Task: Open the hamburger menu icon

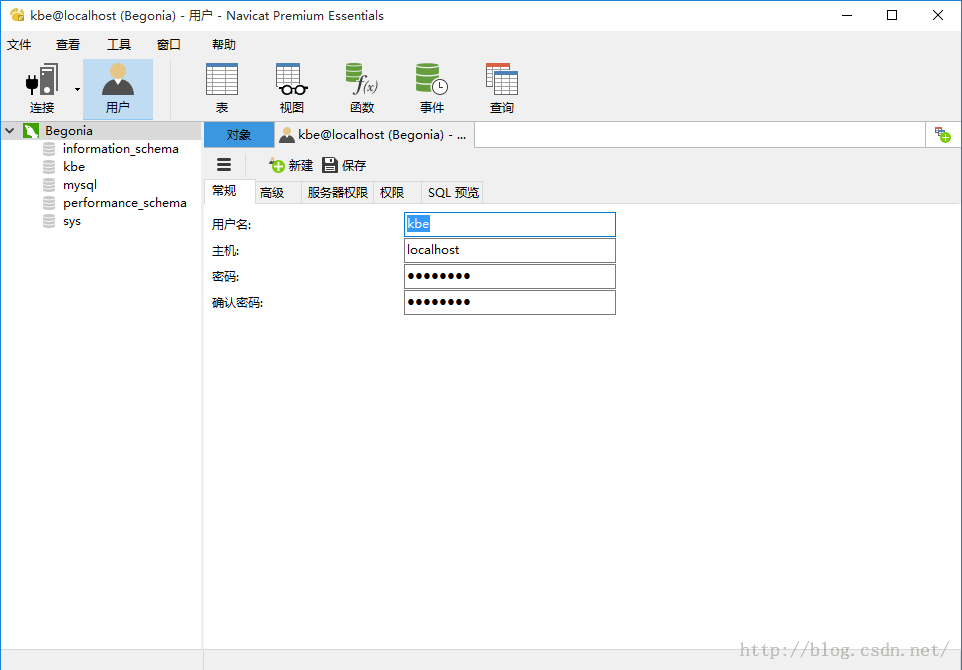Action: [224, 164]
